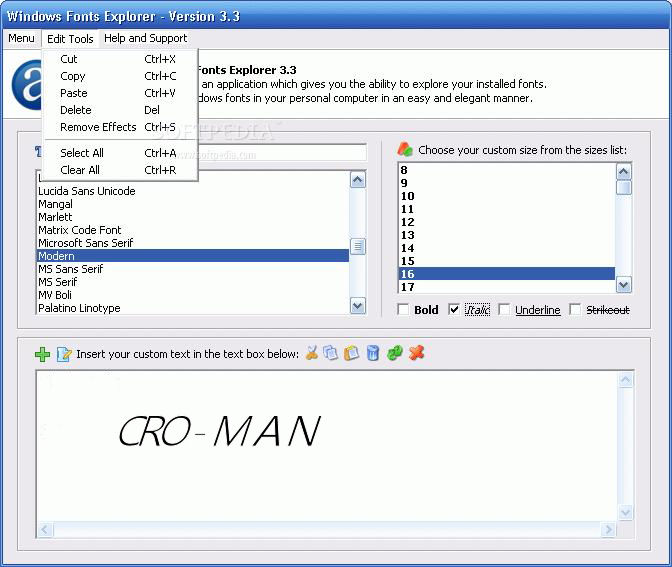Select size 11 in sizes list
This screenshot has width=672, height=567.
(507, 209)
